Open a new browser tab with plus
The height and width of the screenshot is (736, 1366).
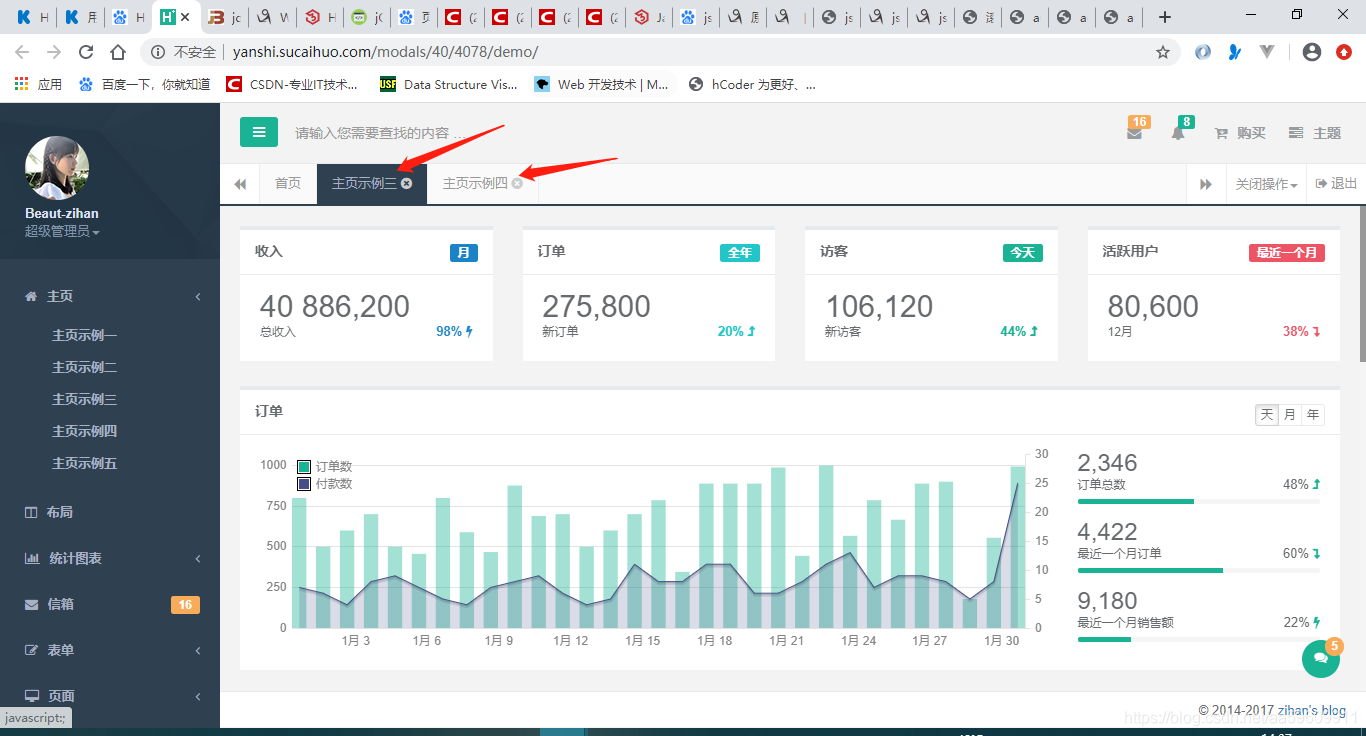click(x=1165, y=17)
